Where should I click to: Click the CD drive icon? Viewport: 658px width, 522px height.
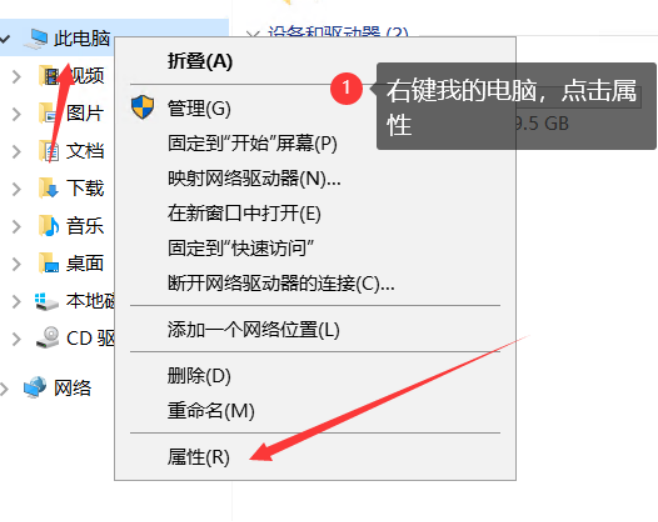pos(47,338)
